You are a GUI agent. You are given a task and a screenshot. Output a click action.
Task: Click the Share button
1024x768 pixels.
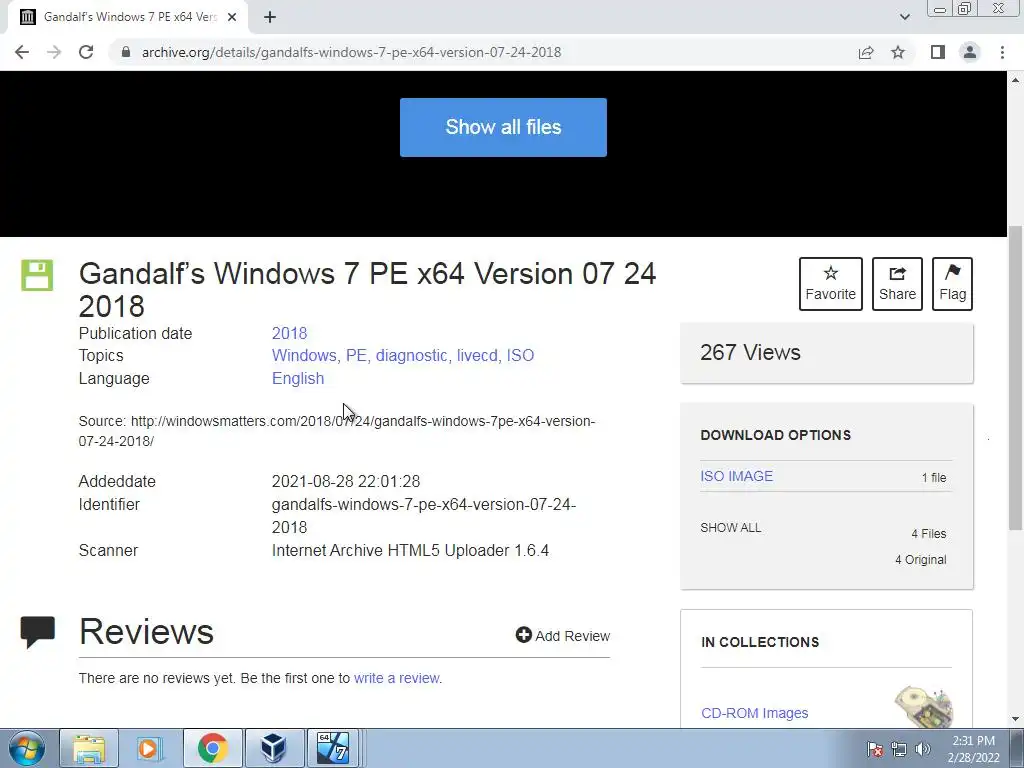tap(897, 284)
